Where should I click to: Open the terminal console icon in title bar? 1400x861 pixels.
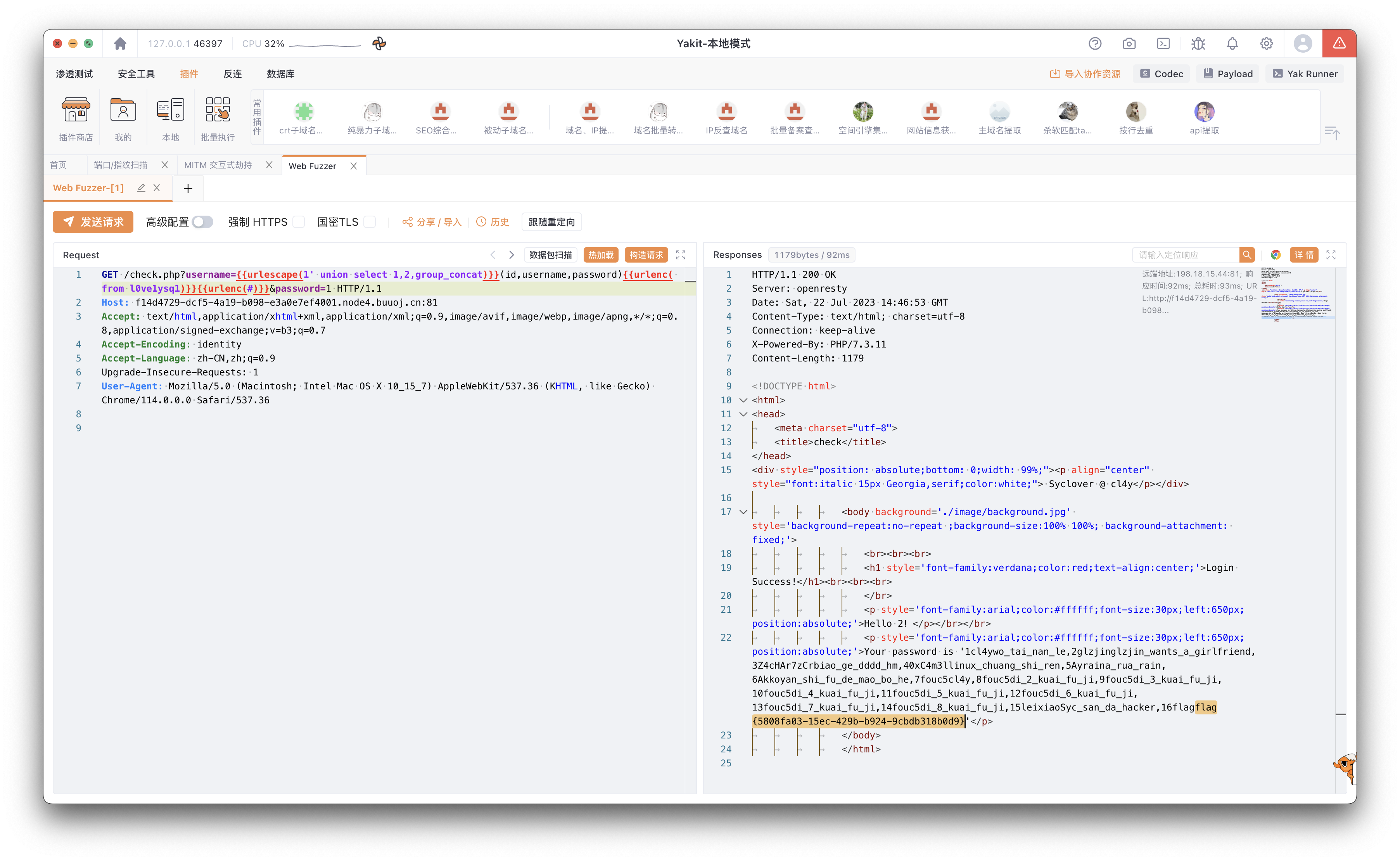pyautogui.click(x=1163, y=44)
